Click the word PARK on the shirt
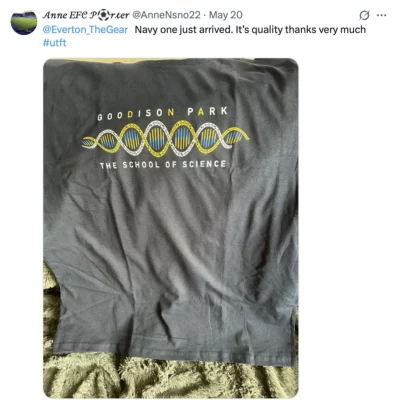Viewport: 400px width, 400px height. pos(208,111)
